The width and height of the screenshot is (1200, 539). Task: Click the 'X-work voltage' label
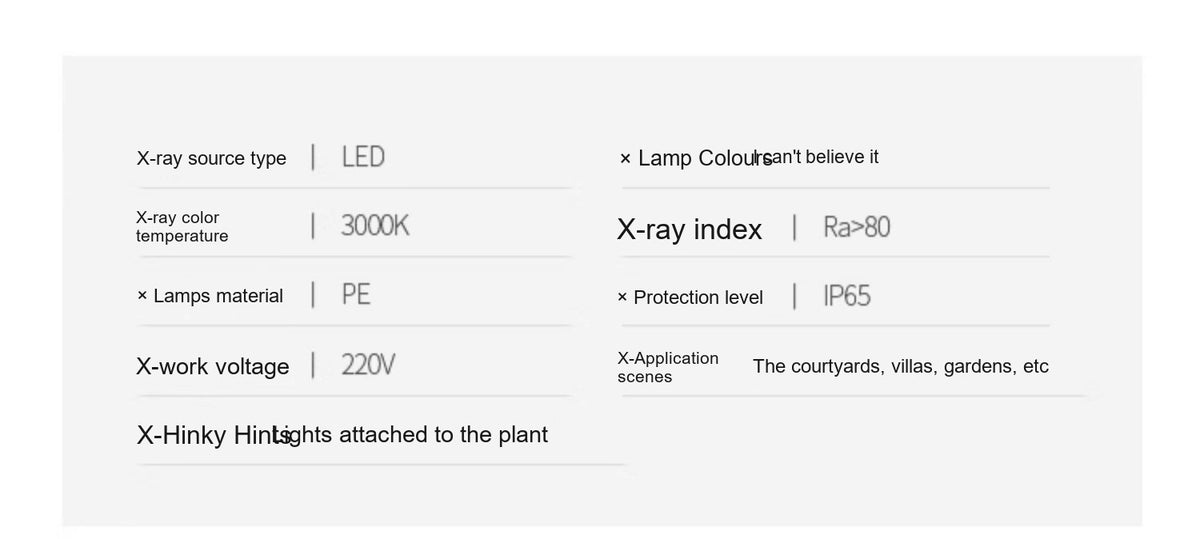[x=213, y=366]
